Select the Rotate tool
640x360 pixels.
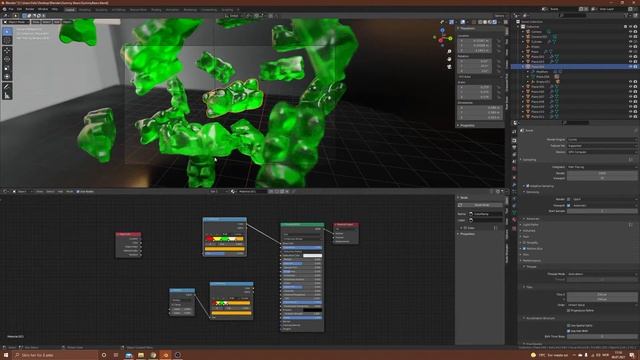(x=7, y=59)
